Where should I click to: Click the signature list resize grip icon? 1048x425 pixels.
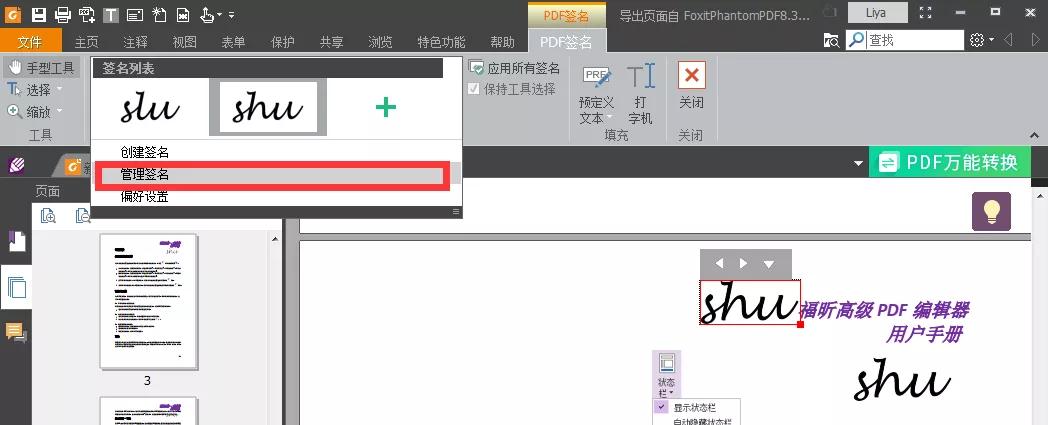(456, 212)
